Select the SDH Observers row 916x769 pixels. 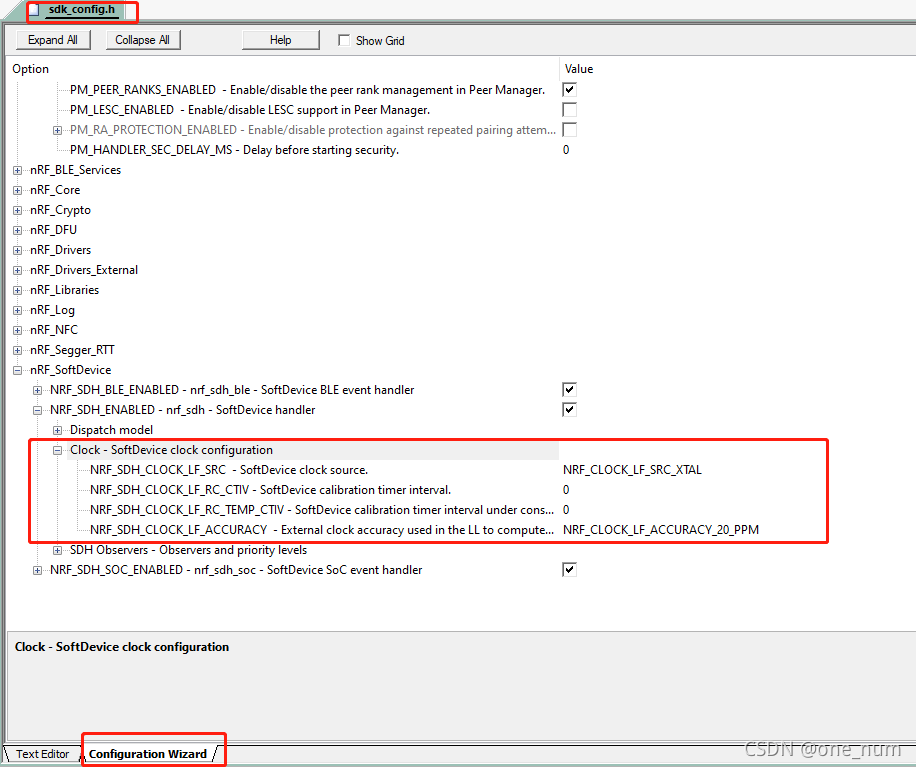click(x=188, y=549)
